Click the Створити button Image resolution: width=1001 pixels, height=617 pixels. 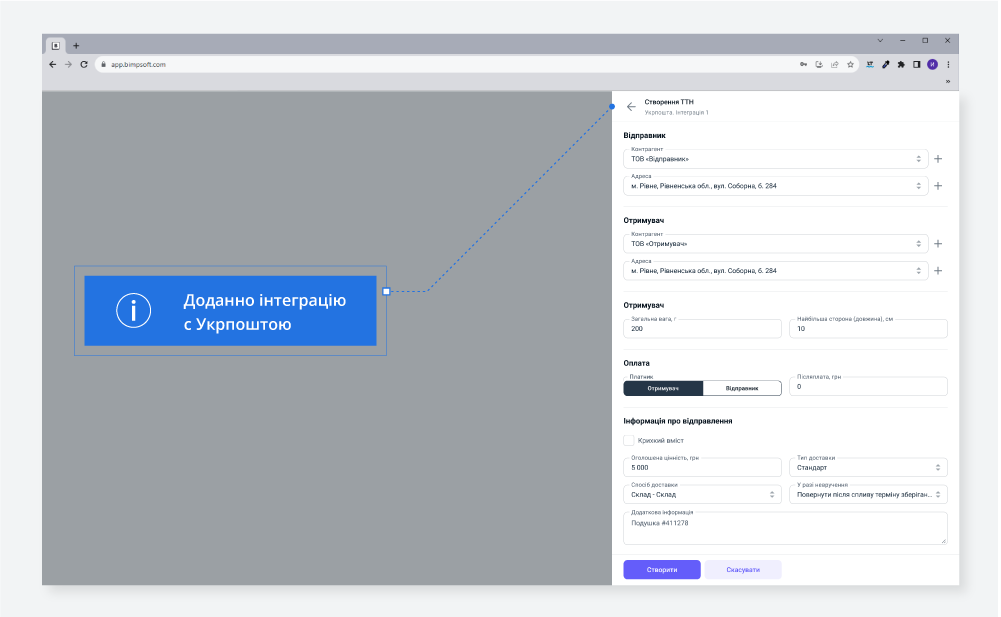pyautogui.click(x=661, y=569)
